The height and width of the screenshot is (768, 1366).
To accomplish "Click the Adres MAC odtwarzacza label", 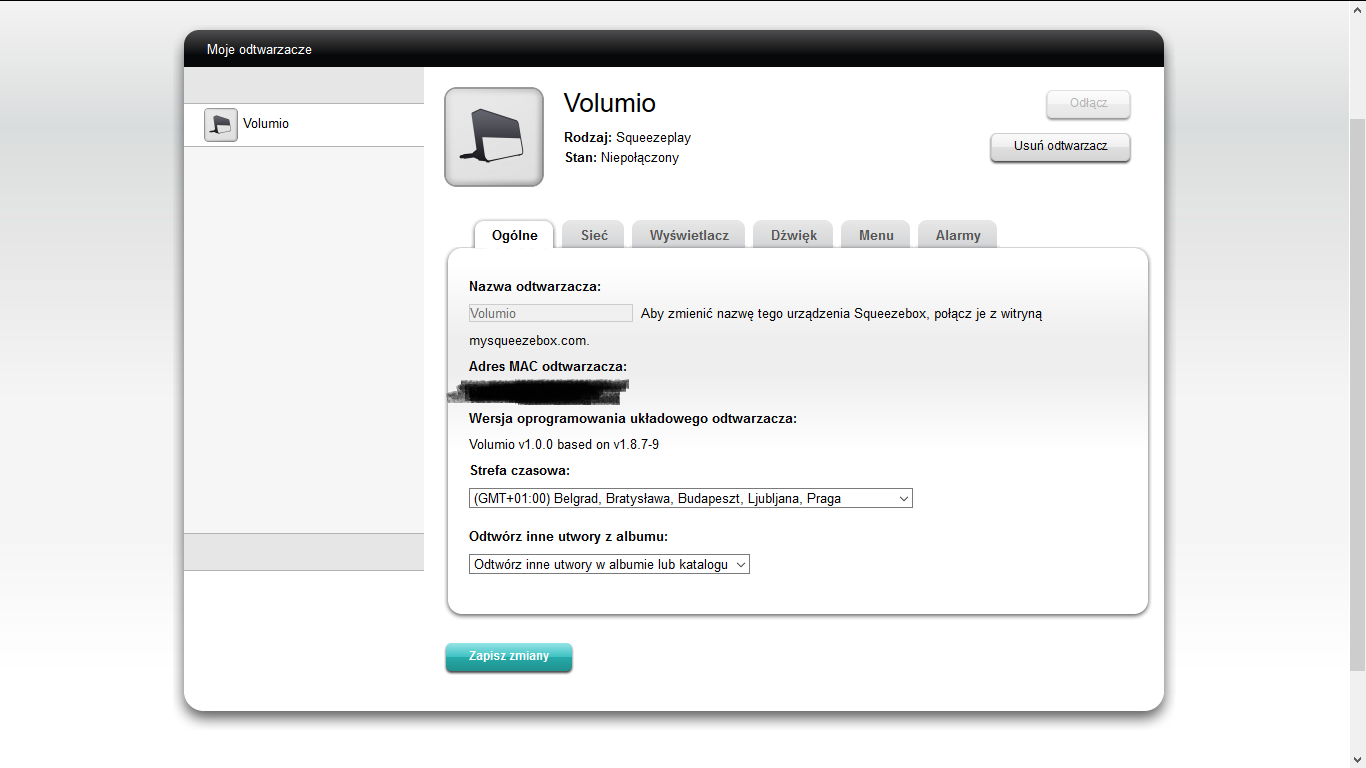I will coord(548,366).
